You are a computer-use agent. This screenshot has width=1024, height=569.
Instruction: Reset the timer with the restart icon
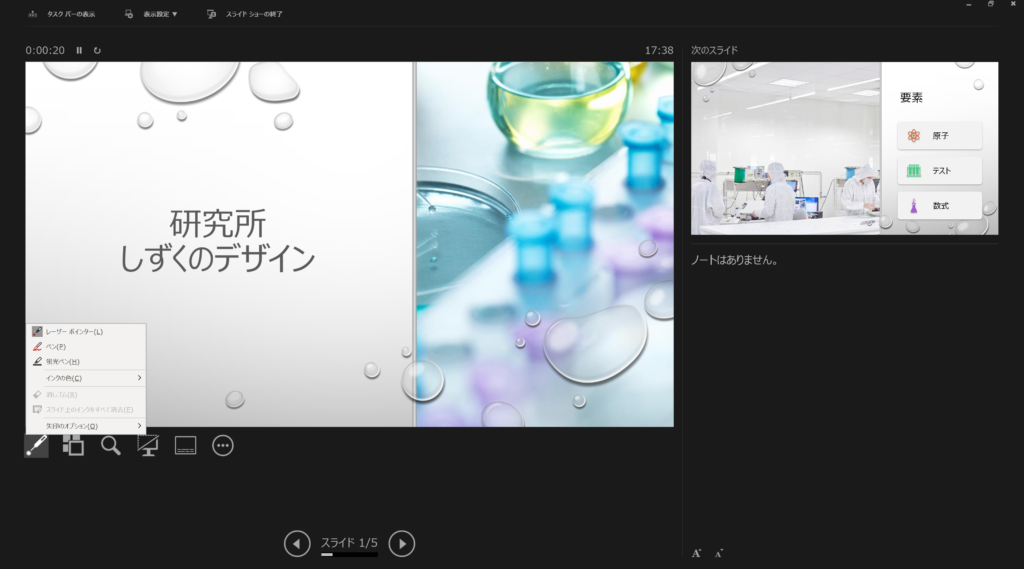[x=97, y=50]
